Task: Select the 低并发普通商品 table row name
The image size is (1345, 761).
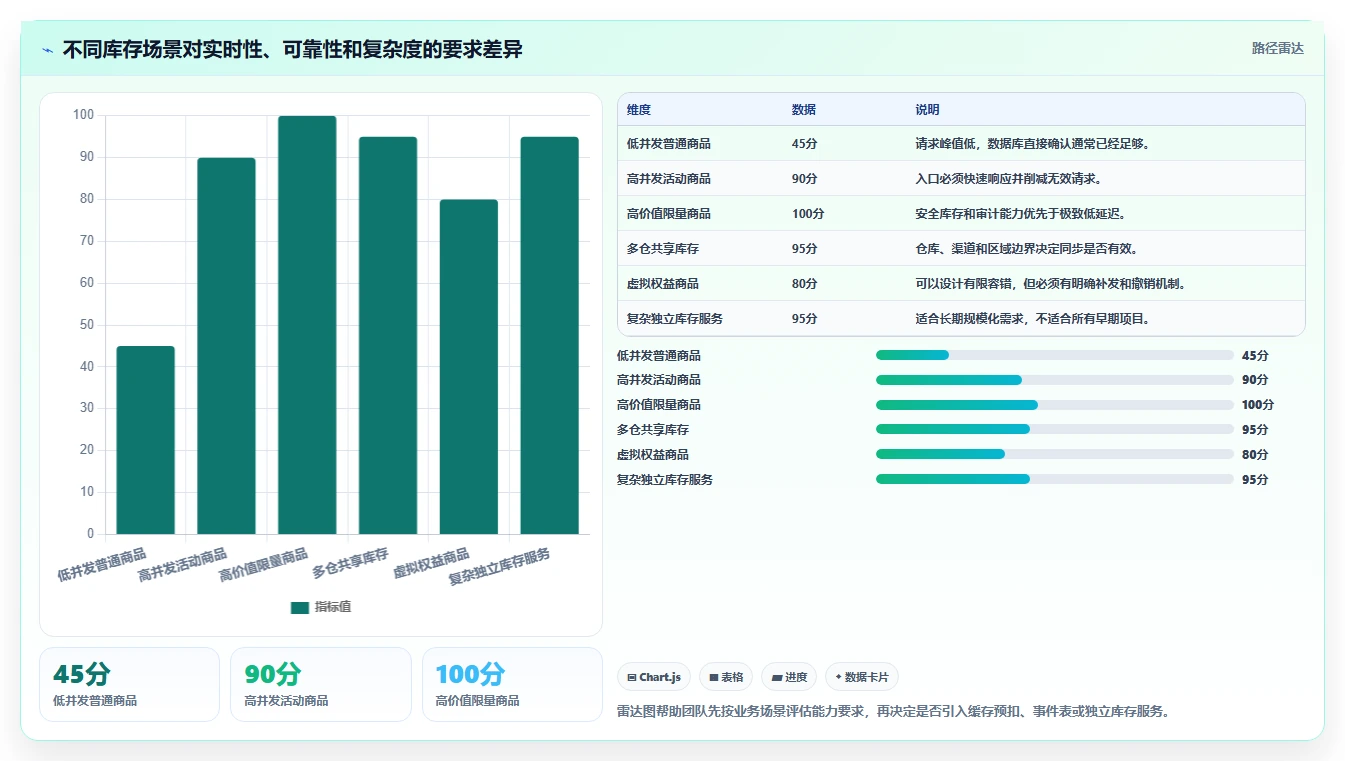Action: pyautogui.click(x=669, y=144)
